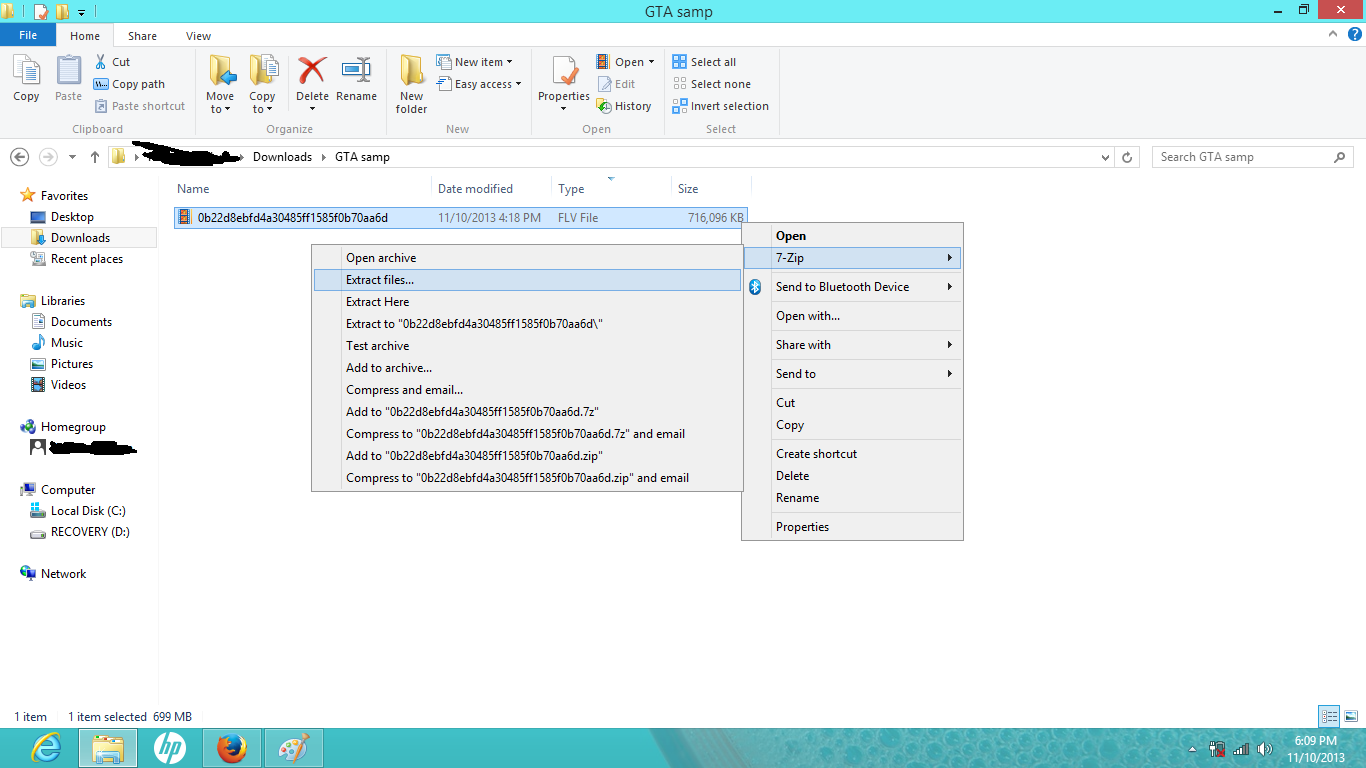This screenshot has width=1366, height=768.
Task: Collapse the ribbon with the chevron
Action: pos(1332,34)
